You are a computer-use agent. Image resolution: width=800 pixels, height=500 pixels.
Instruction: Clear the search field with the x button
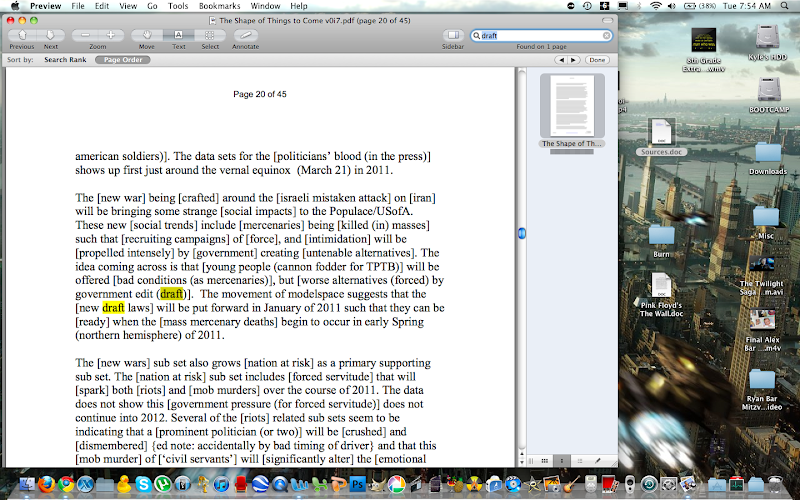point(606,36)
